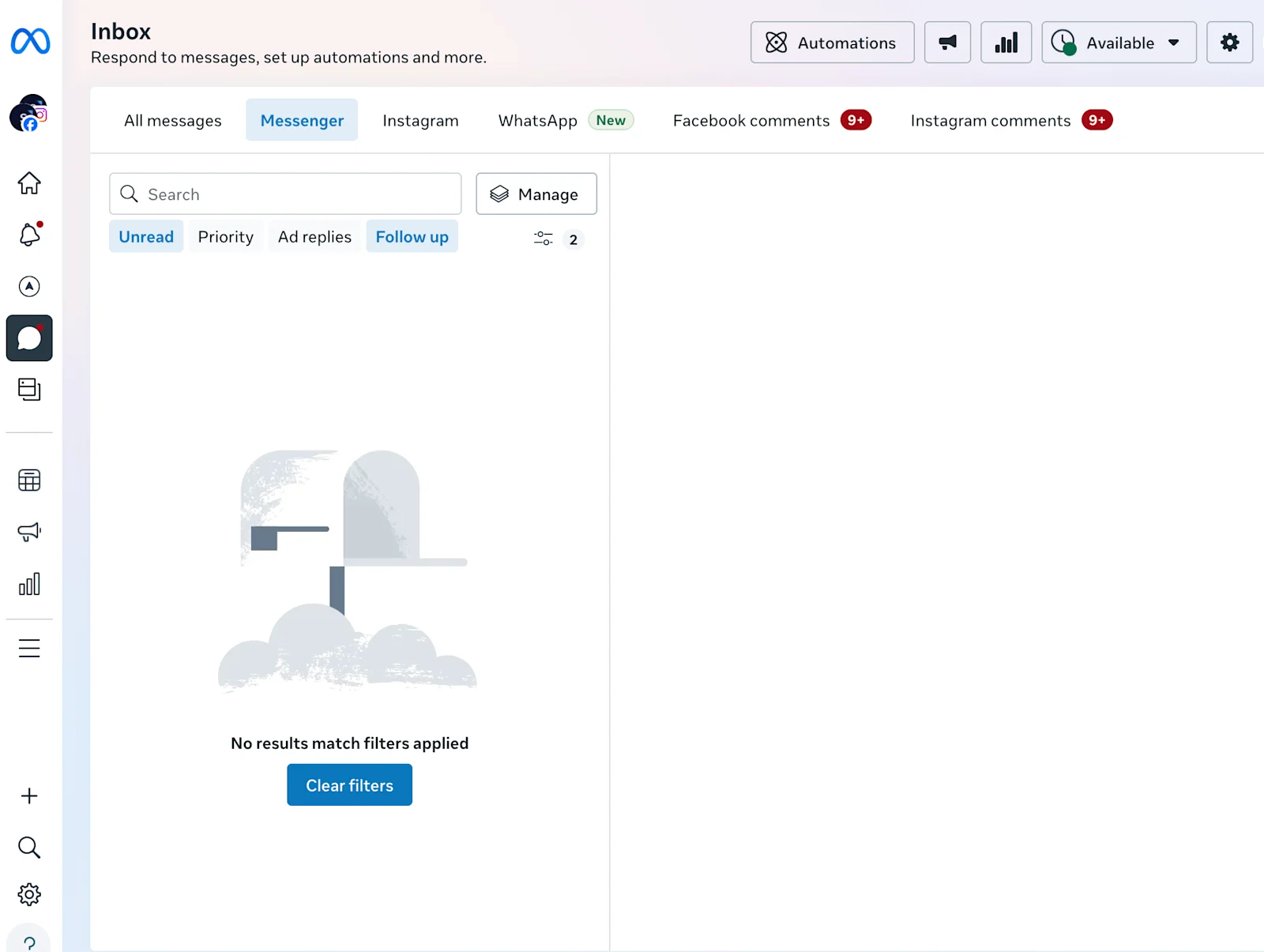Toggle the Unread message filter

coord(145,236)
